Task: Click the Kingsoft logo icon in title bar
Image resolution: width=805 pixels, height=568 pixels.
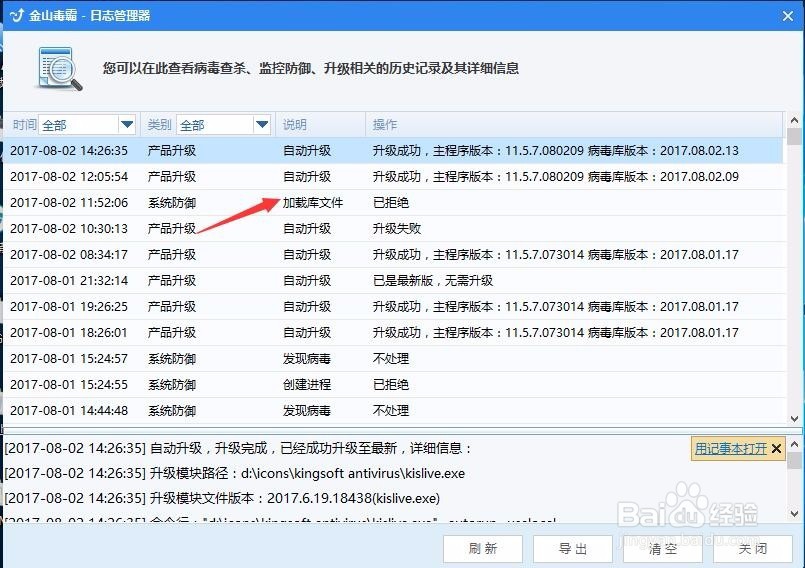Action: pos(16,15)
